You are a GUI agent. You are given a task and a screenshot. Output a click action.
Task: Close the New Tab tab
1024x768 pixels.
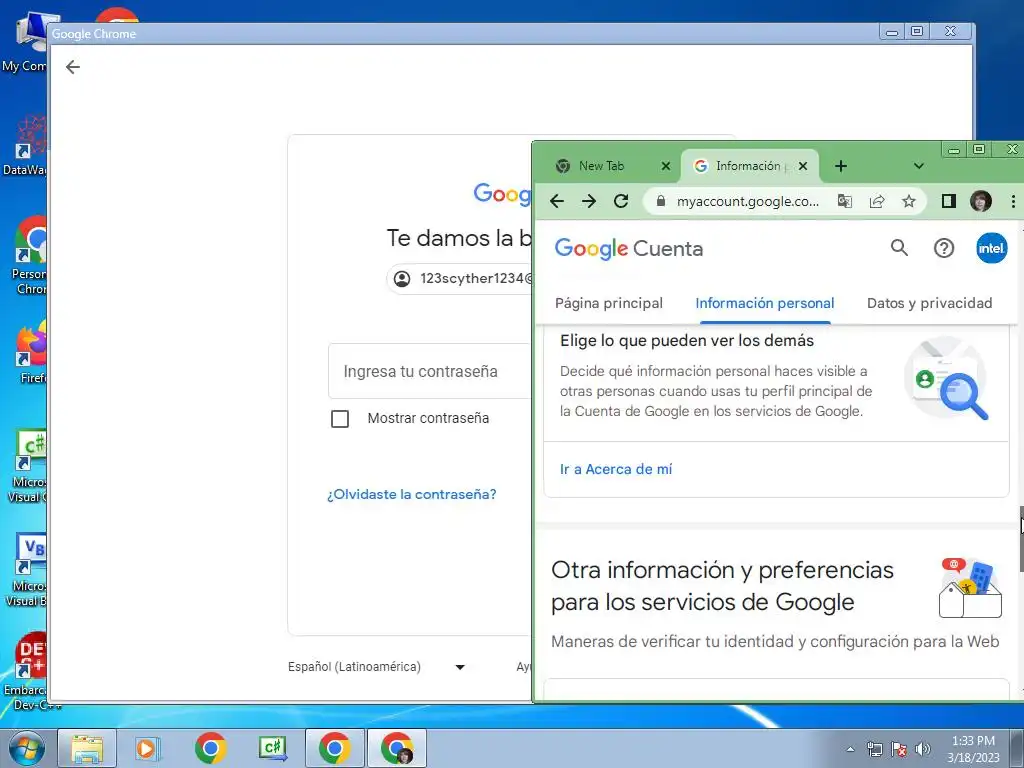pyautogui.click(x=665, y=166)
